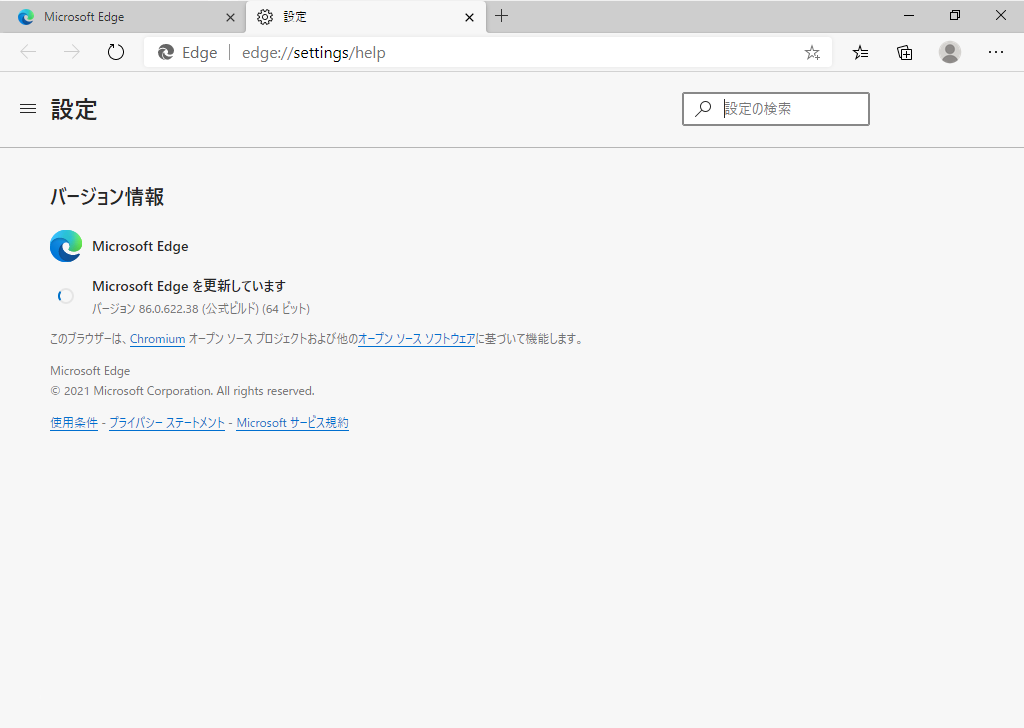Open the settings hamburger menu
The image size is (1024, 728).
28,108
